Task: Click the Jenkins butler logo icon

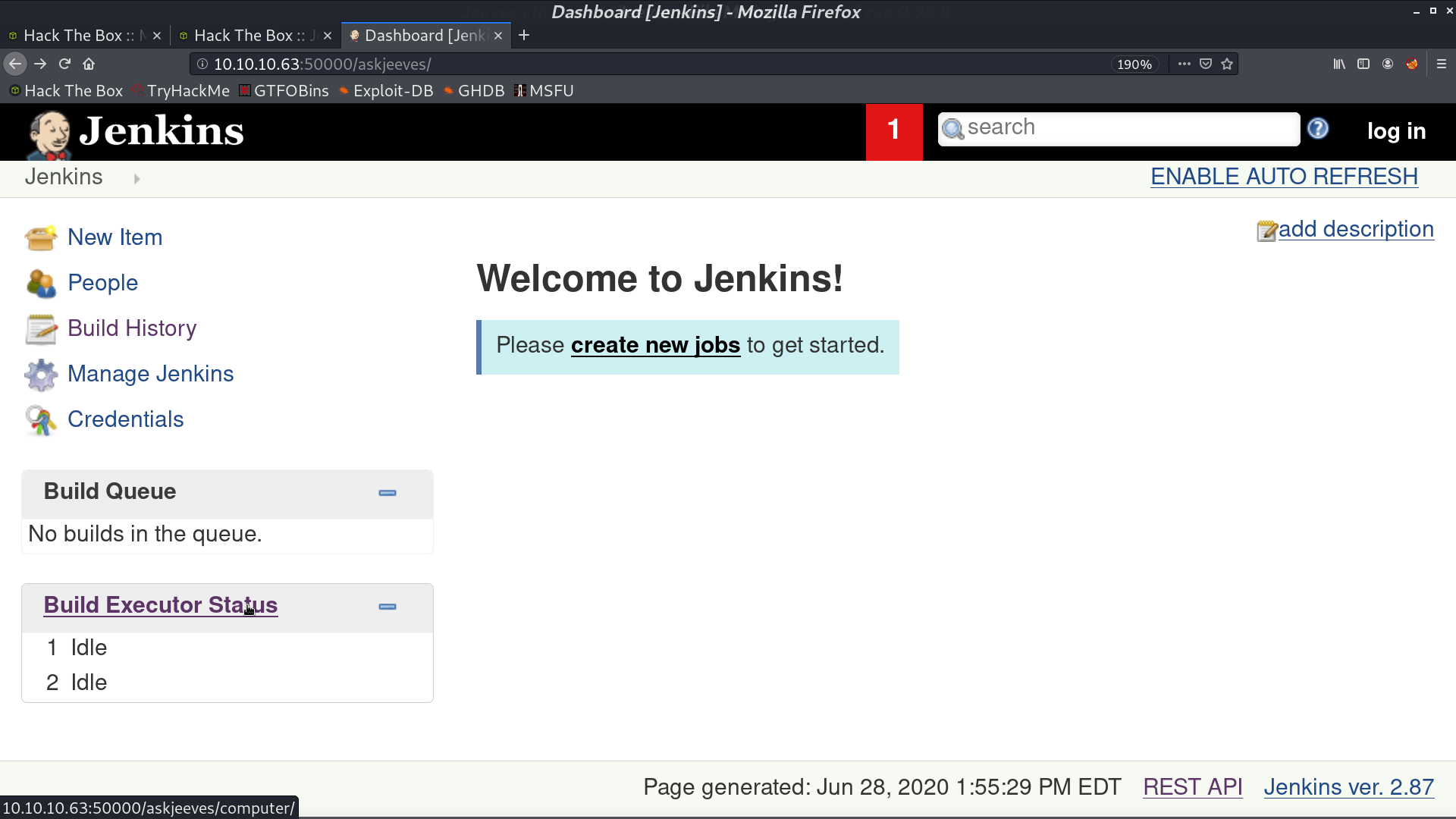Action: (49, 134)
